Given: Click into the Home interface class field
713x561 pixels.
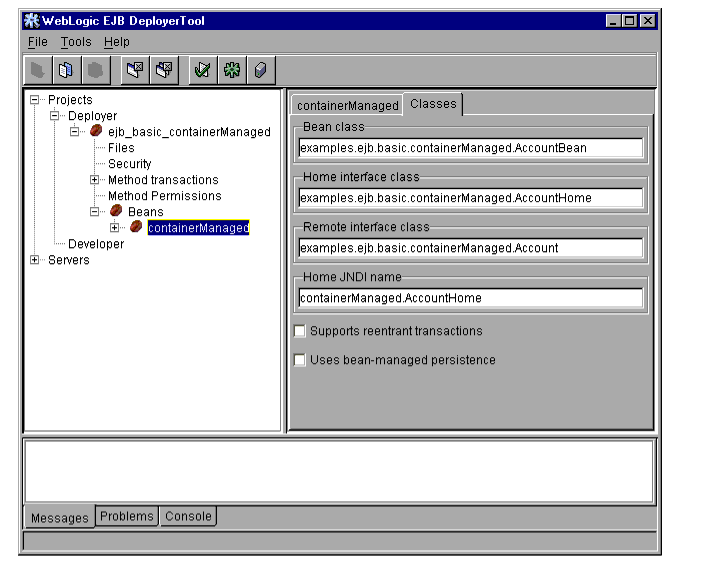Looking at the screenshot, I should [x=471, y=198].
